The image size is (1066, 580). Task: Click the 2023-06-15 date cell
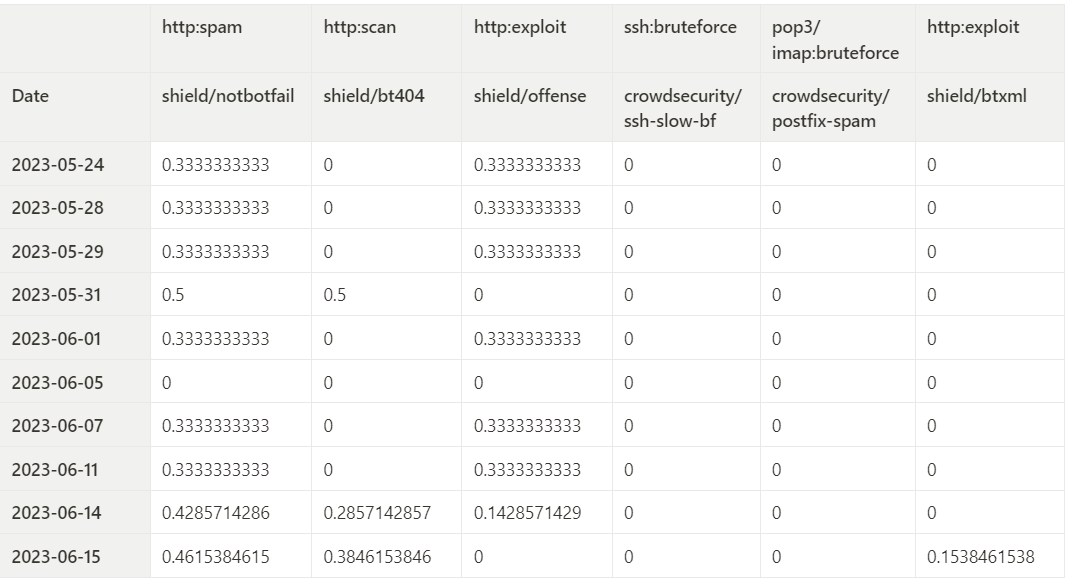point(58,556)
